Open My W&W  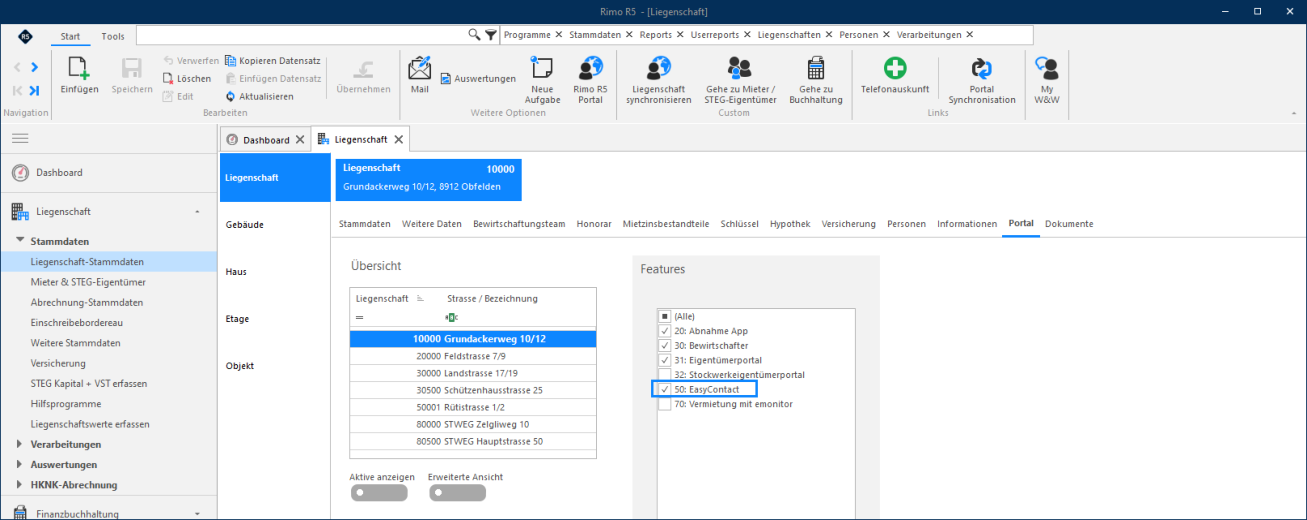1047,80
